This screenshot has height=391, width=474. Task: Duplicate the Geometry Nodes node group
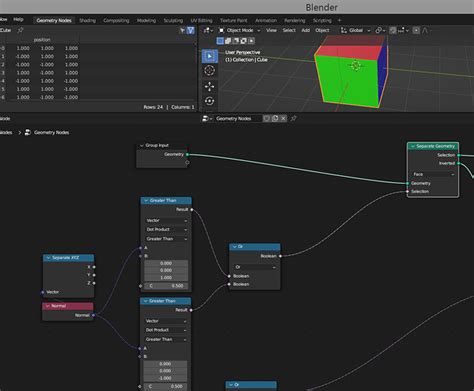pos(275,118)
